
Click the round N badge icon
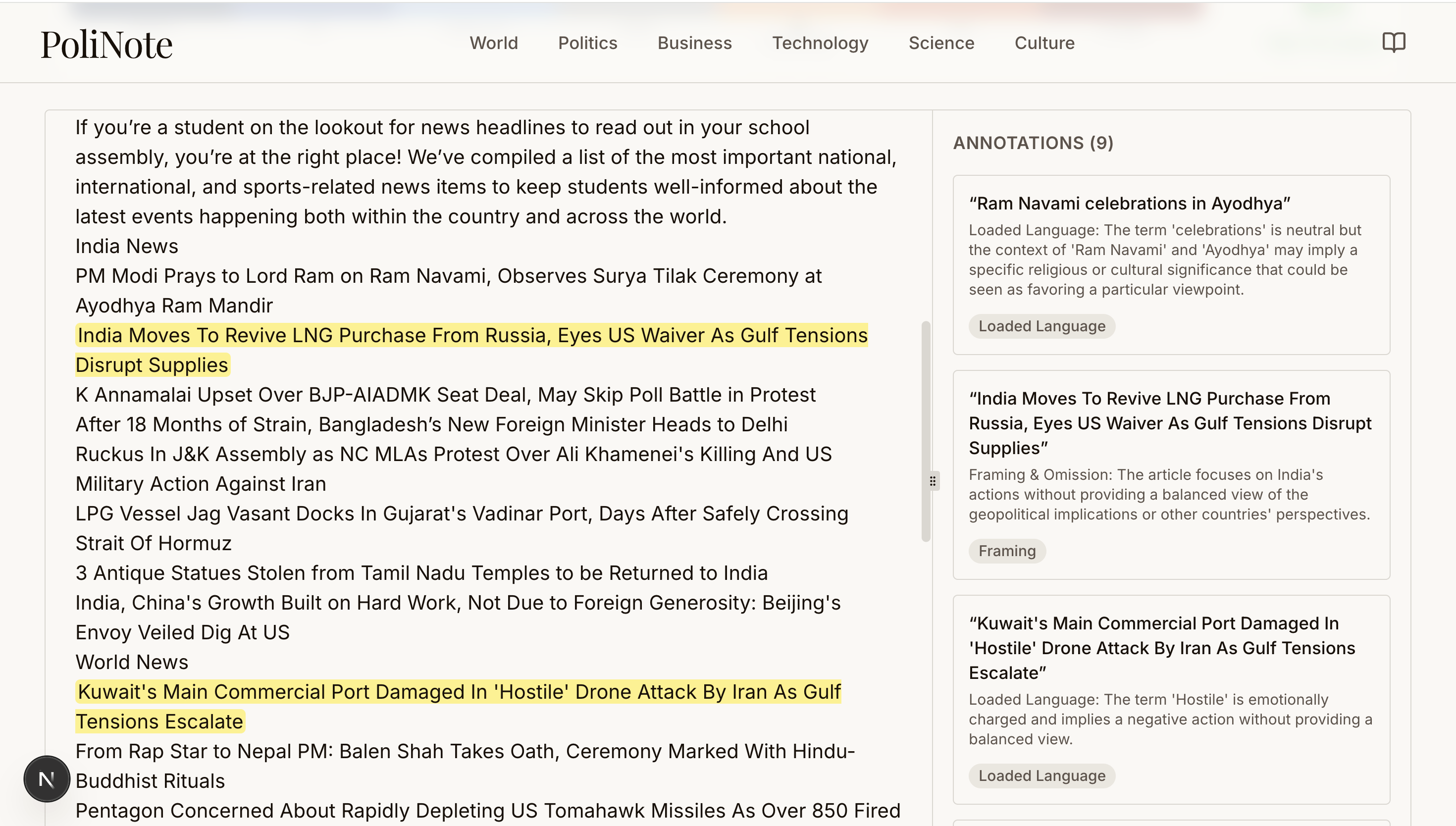[47, 778]
